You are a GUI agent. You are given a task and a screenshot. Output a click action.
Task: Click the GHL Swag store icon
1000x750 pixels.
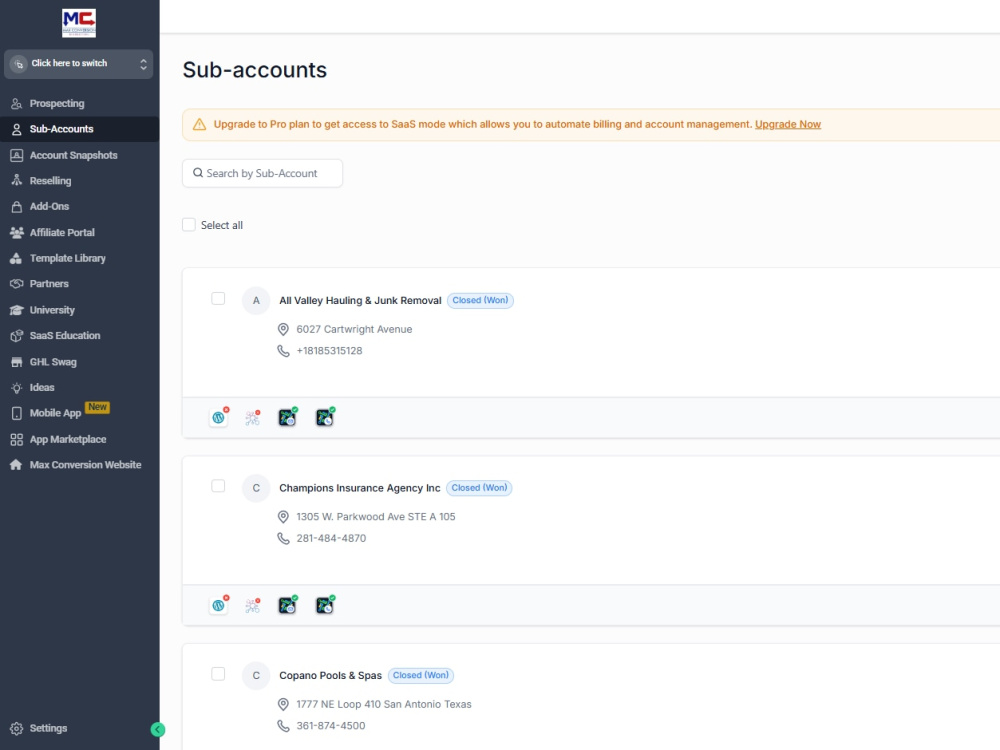click(17, 362)
